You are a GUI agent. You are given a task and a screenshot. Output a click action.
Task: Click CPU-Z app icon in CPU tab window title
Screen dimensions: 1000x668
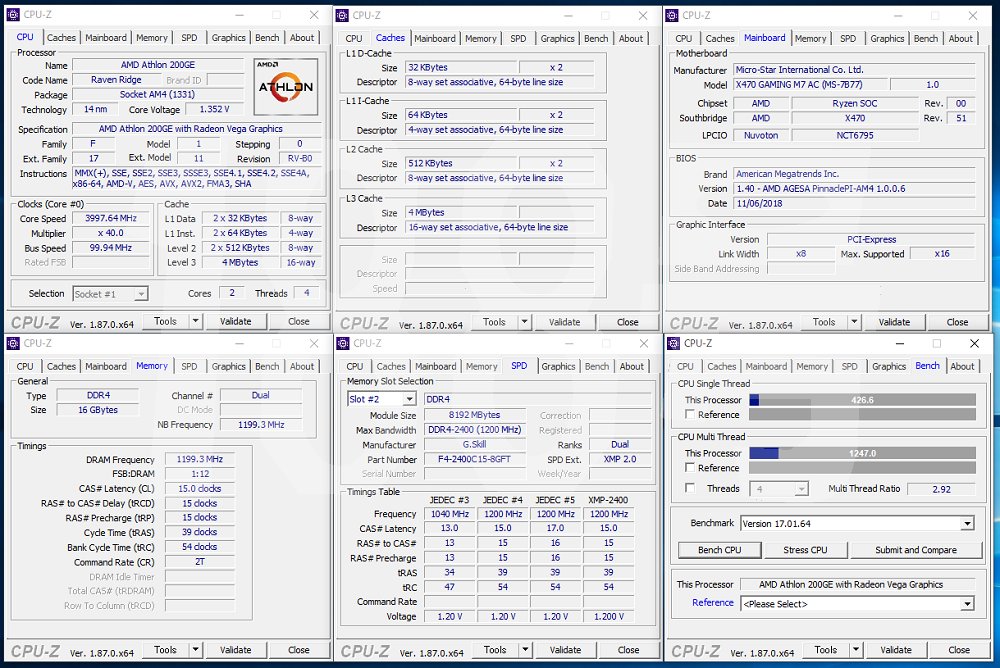coord(13,15)
